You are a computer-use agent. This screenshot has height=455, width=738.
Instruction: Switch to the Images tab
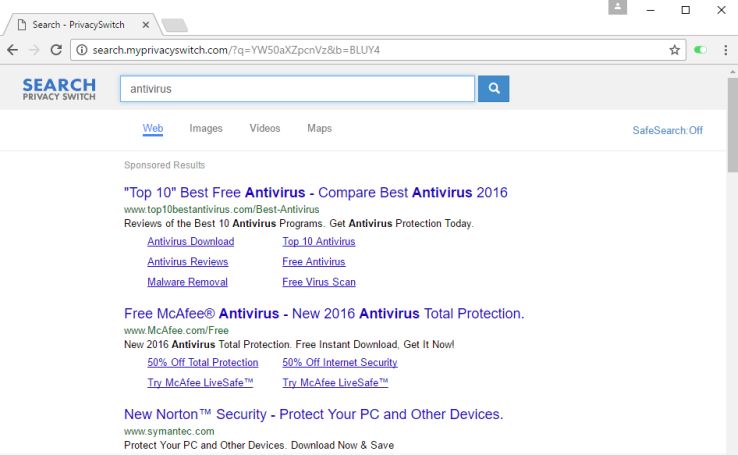(x=206, y=128)
